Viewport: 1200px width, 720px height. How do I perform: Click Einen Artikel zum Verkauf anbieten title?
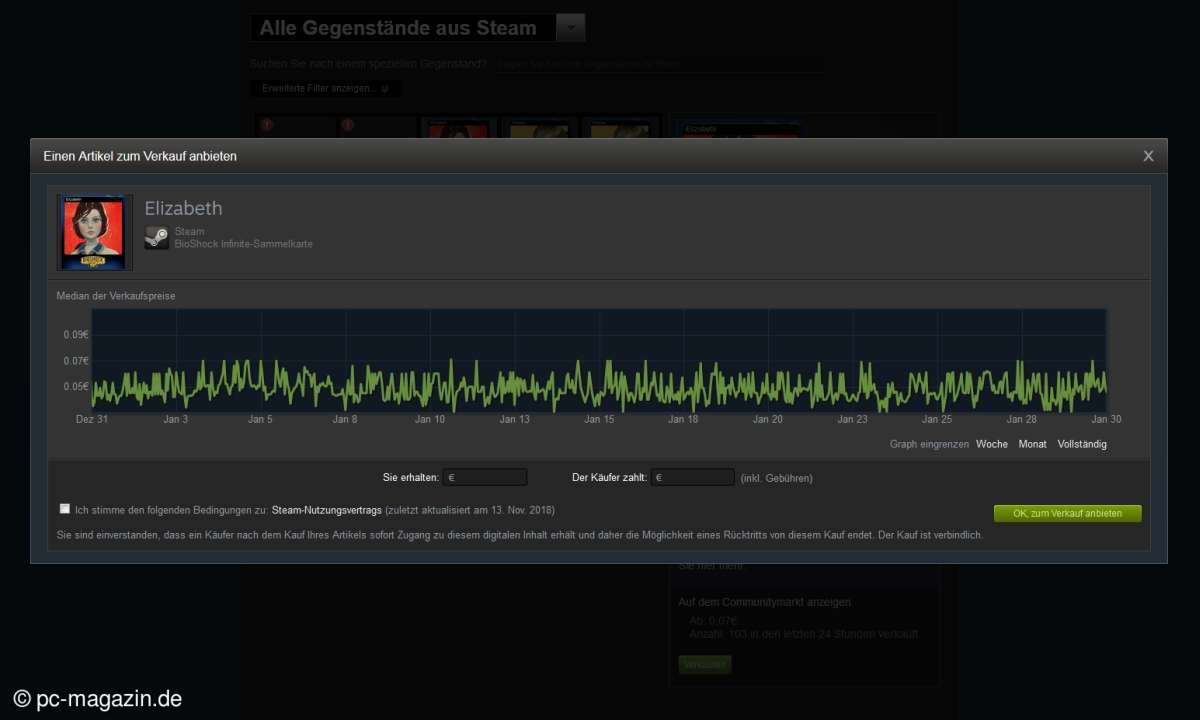[x=140, y=156]
